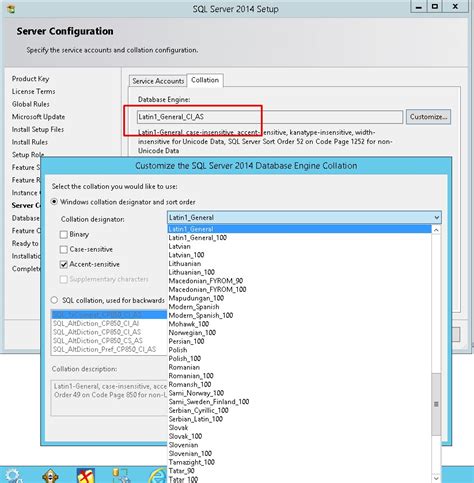
Task: Select the Collation tab
Action: coord(205,80)
